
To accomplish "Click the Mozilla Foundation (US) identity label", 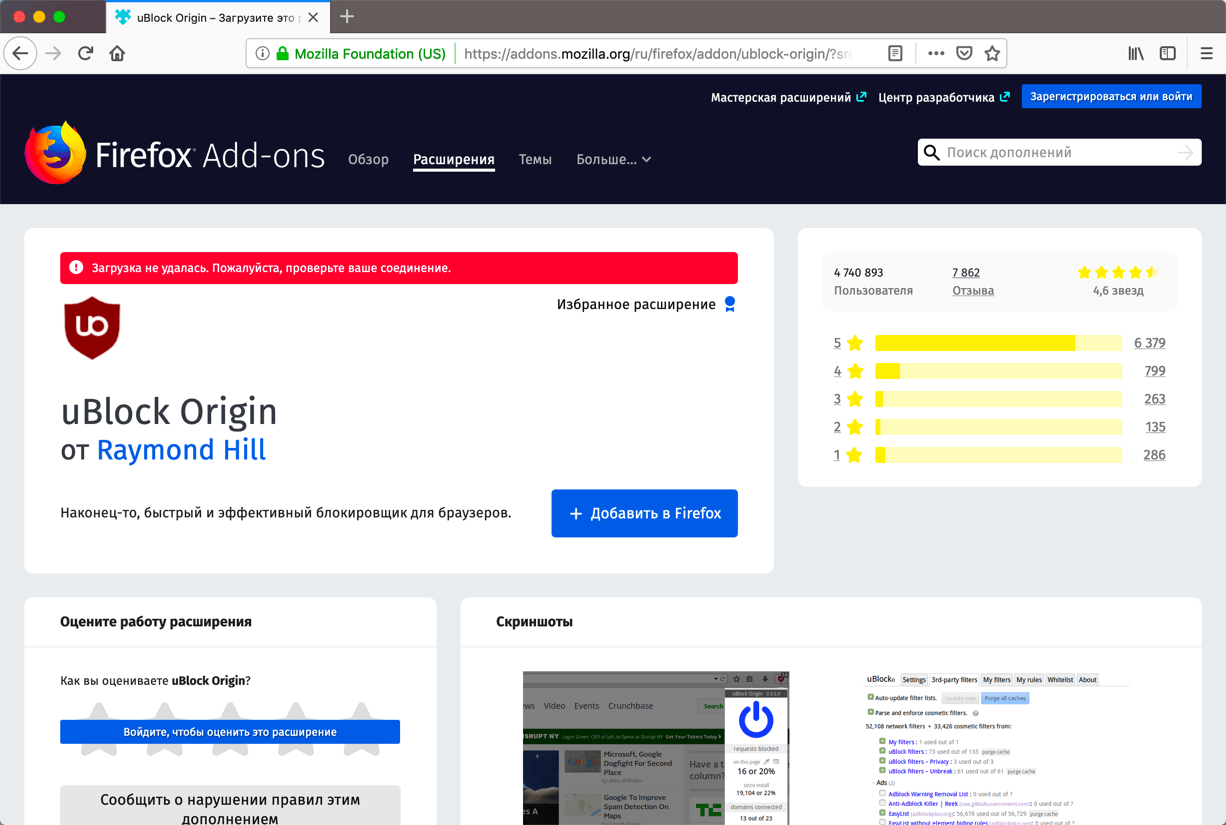I will coord(370,54).
